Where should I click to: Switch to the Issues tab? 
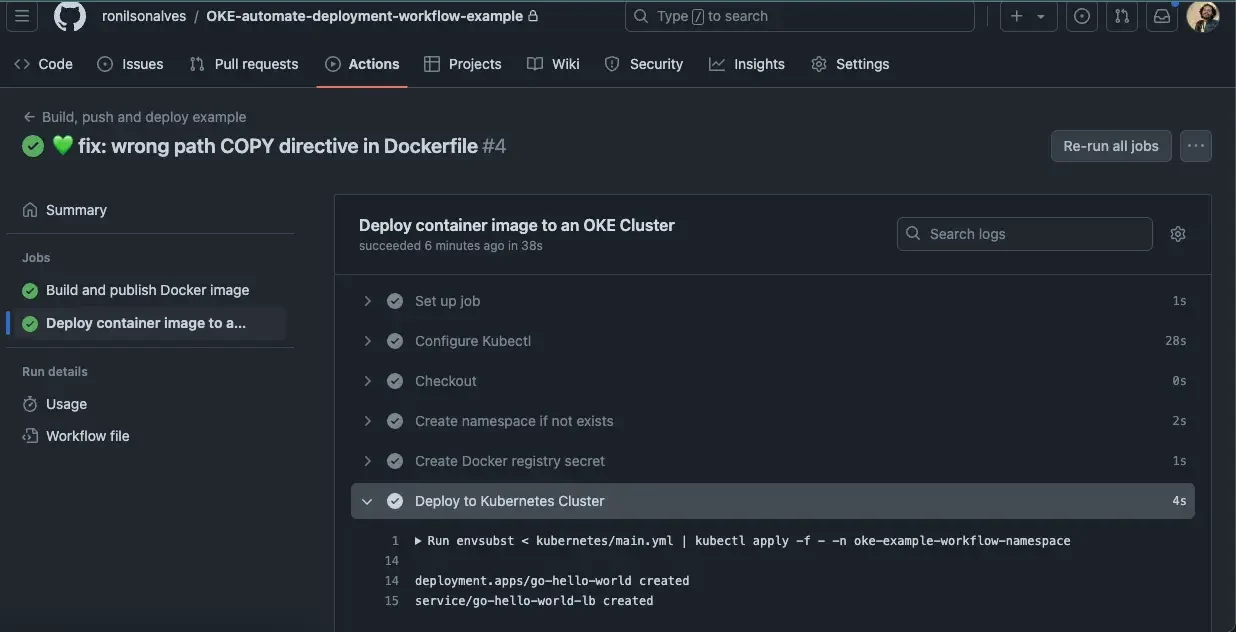coord(130,64)
